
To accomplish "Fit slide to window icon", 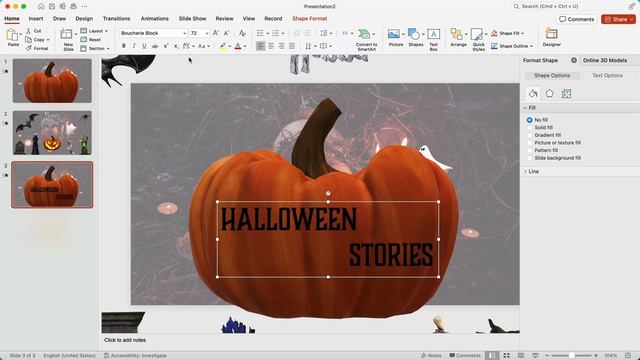I will 628,356.
